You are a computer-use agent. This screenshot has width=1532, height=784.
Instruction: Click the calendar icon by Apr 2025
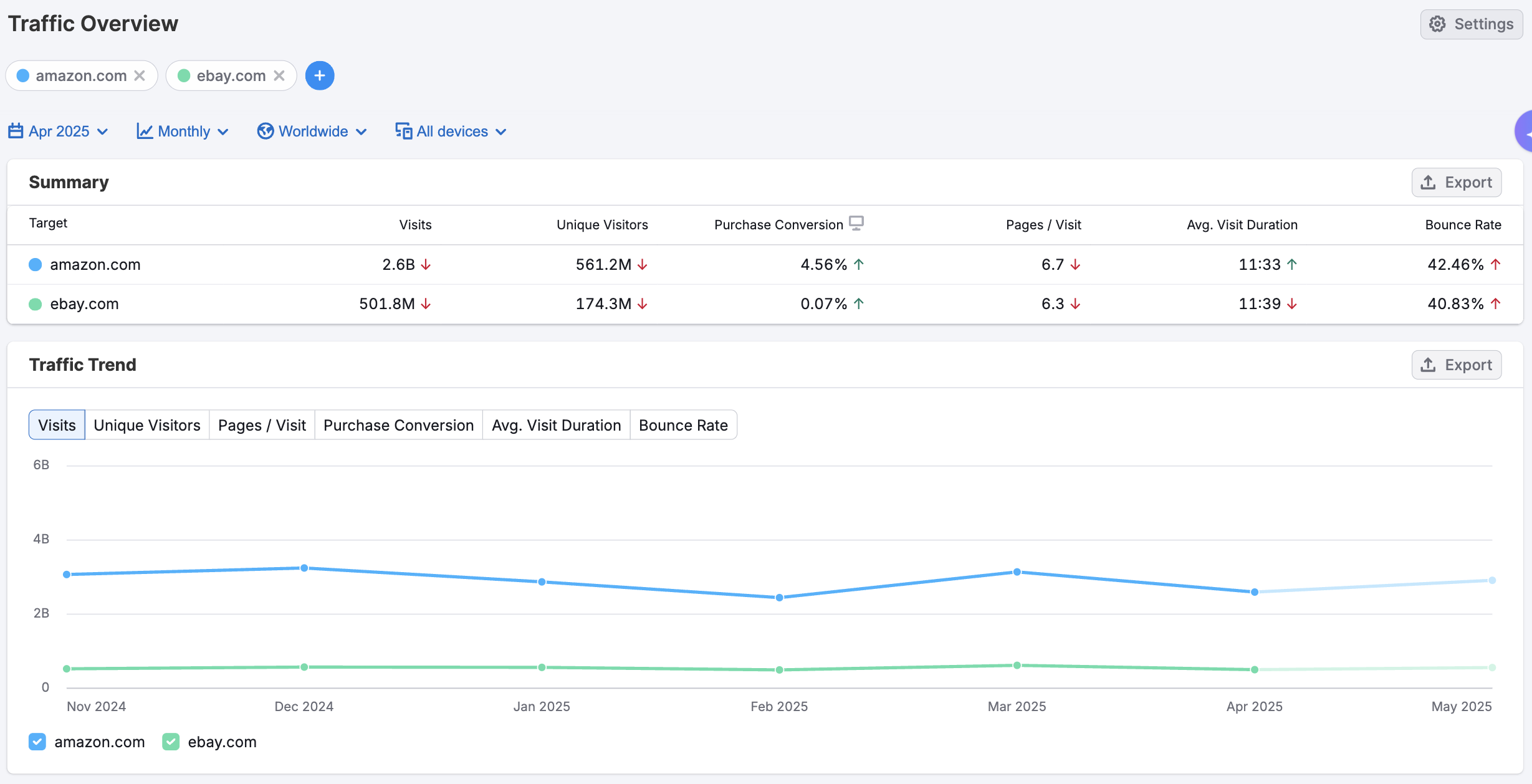16,131
